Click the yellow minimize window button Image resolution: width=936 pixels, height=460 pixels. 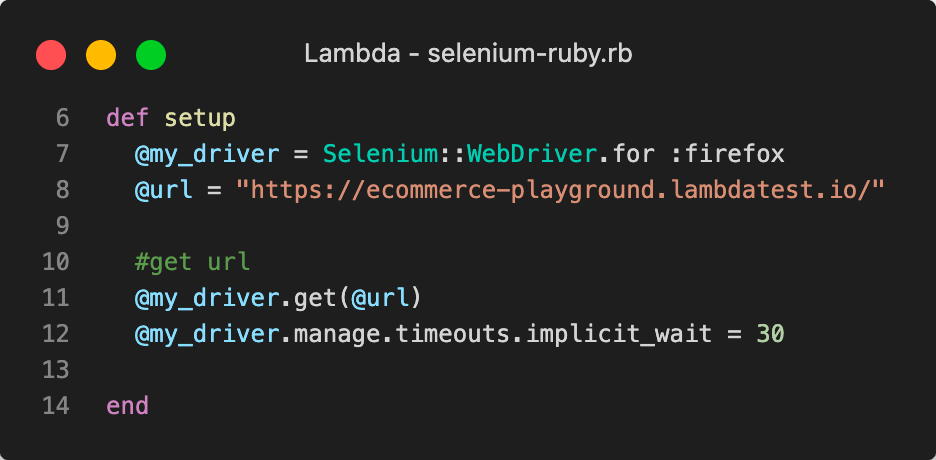[x=101, y=54]
